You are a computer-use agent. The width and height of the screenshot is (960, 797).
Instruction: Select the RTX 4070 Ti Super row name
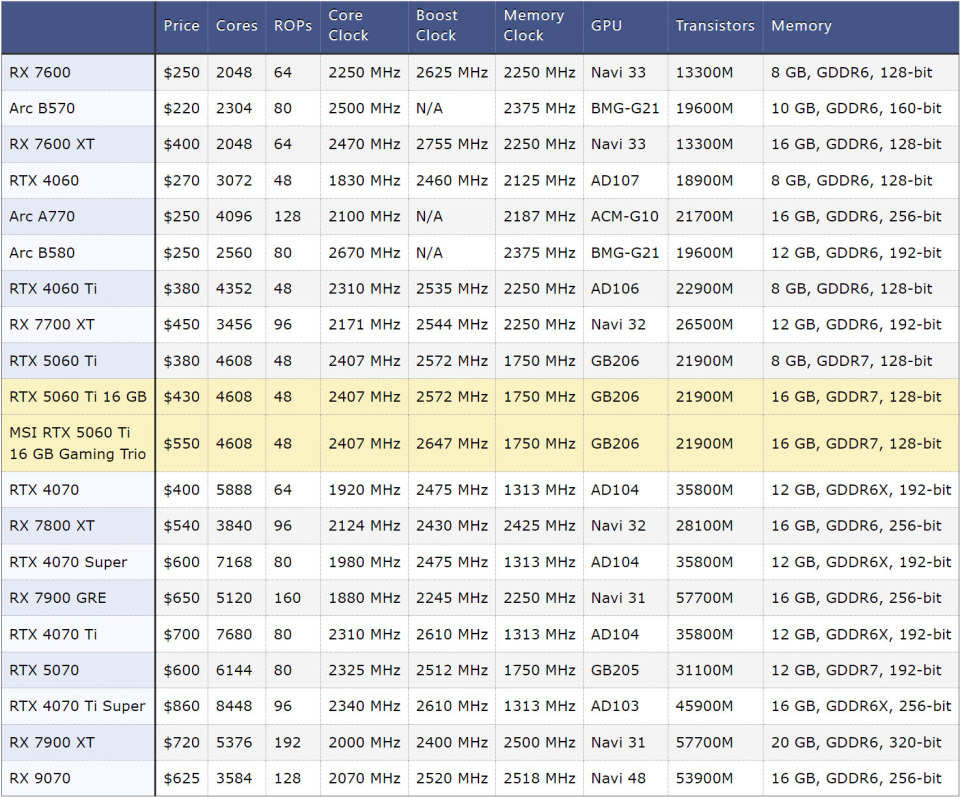(x=77, y=706)
